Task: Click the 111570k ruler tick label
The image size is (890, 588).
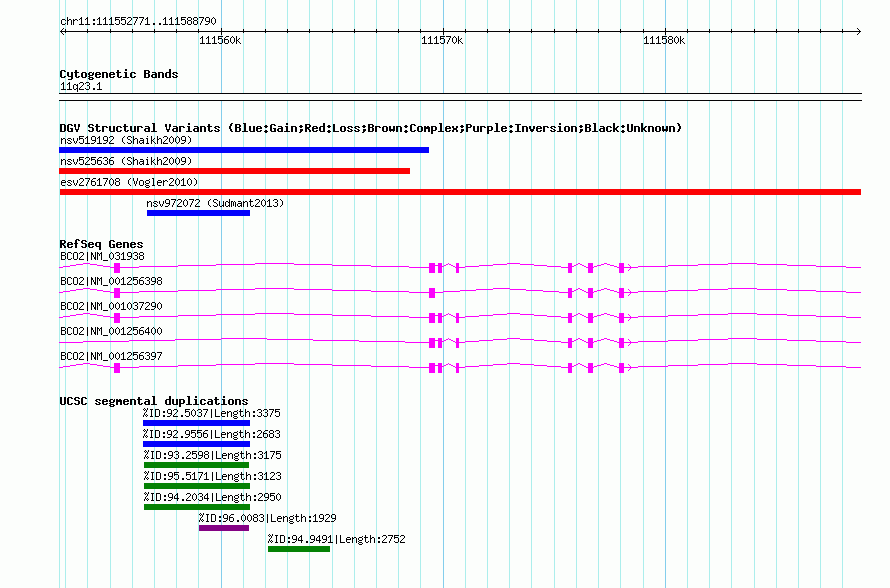Action: click(x=442, y=40)
